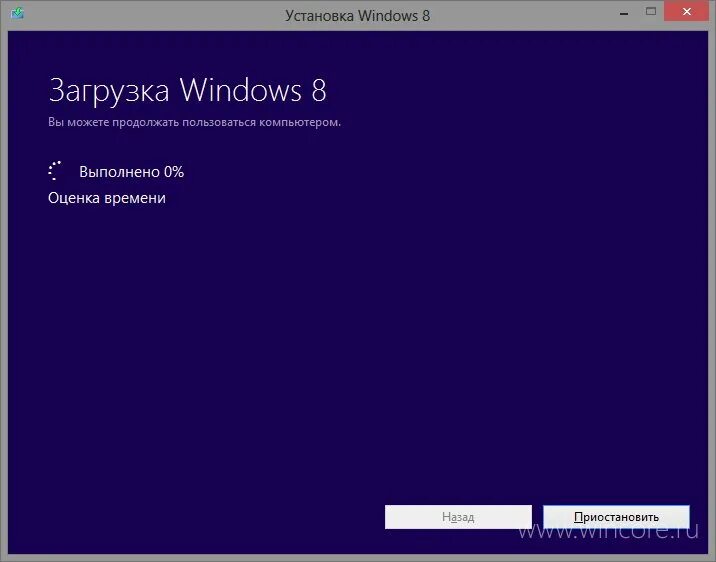Open the setup icon in title bar
The height and width of the screenshot is (562, 716).
[x=17, y=13]
